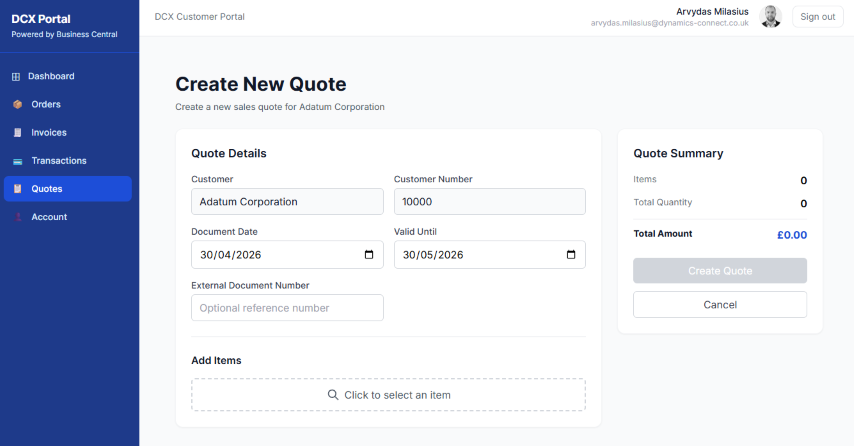
Task: Click the Transactions card icon
Action: coord(17,161)
